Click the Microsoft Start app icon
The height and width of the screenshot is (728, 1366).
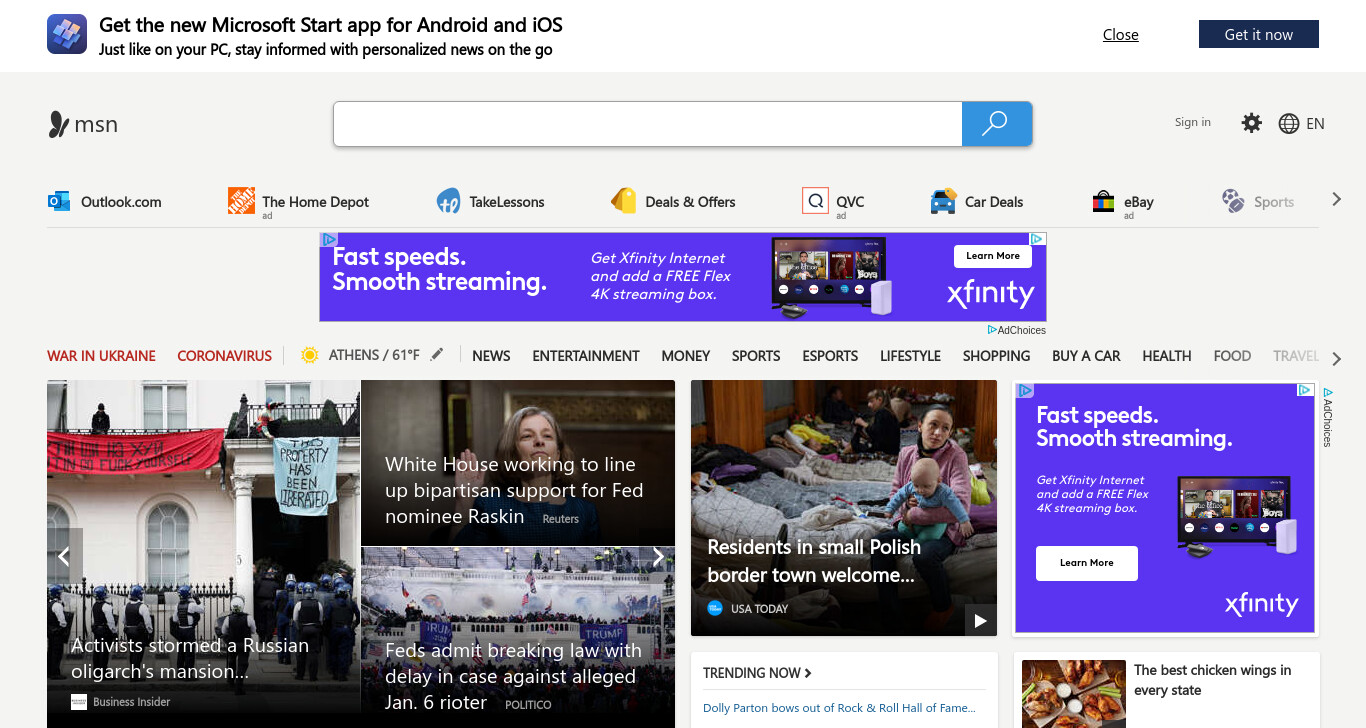pyautogui.click(x=67, y=34)
